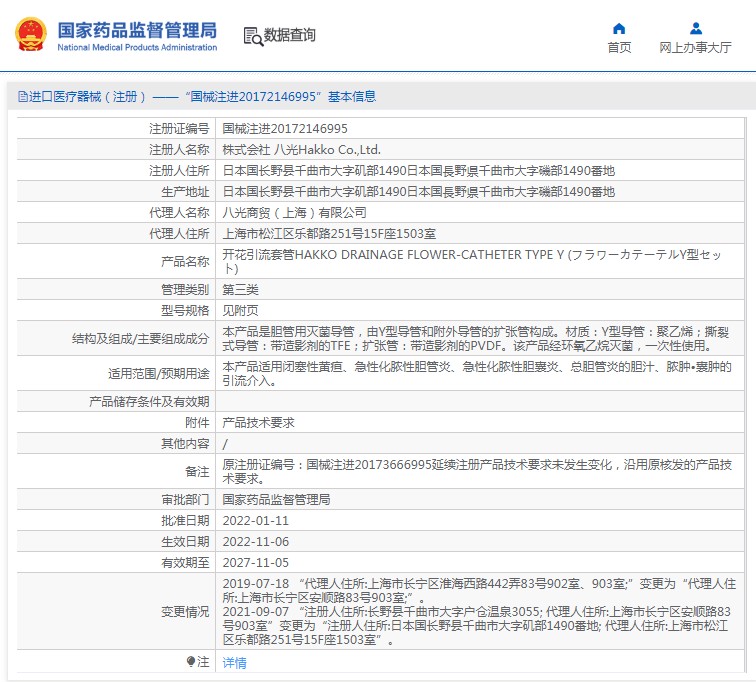Click the 注册人住所 address value

(418, 171)
